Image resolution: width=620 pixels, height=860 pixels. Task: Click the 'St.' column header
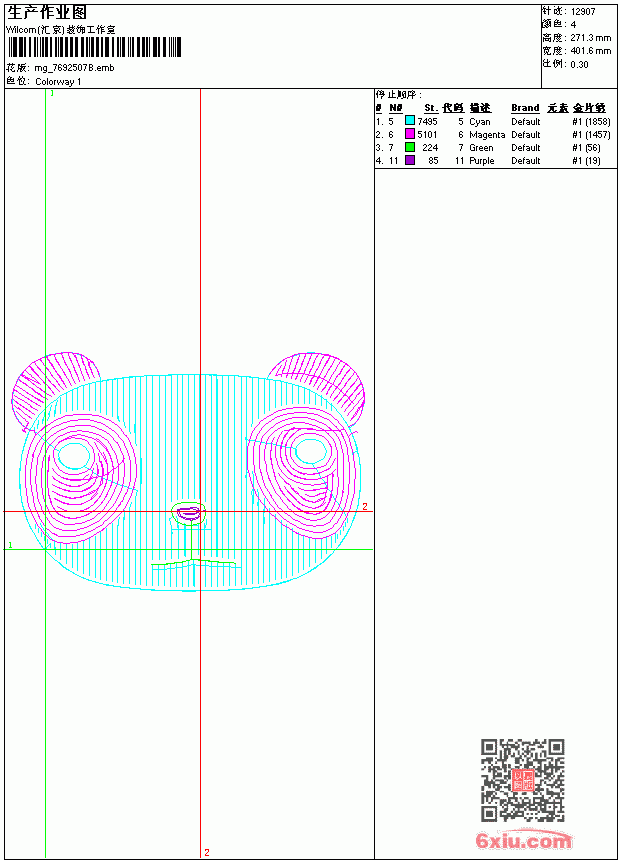(x=431, y=108)
